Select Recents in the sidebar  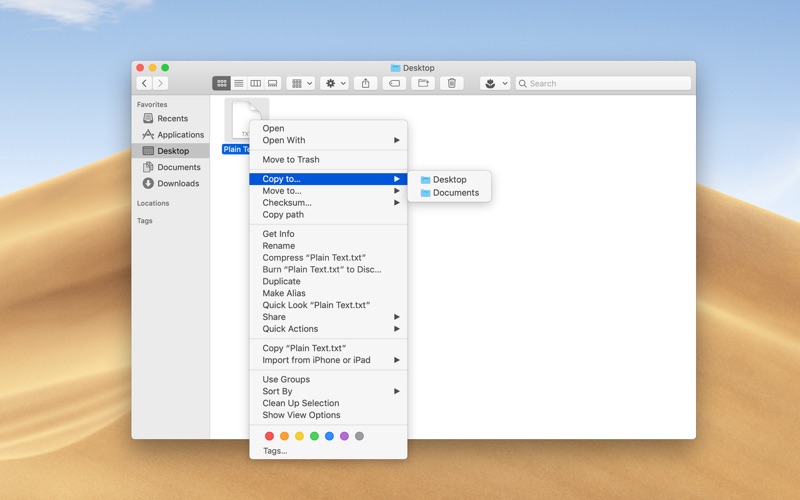coord(170,118)
